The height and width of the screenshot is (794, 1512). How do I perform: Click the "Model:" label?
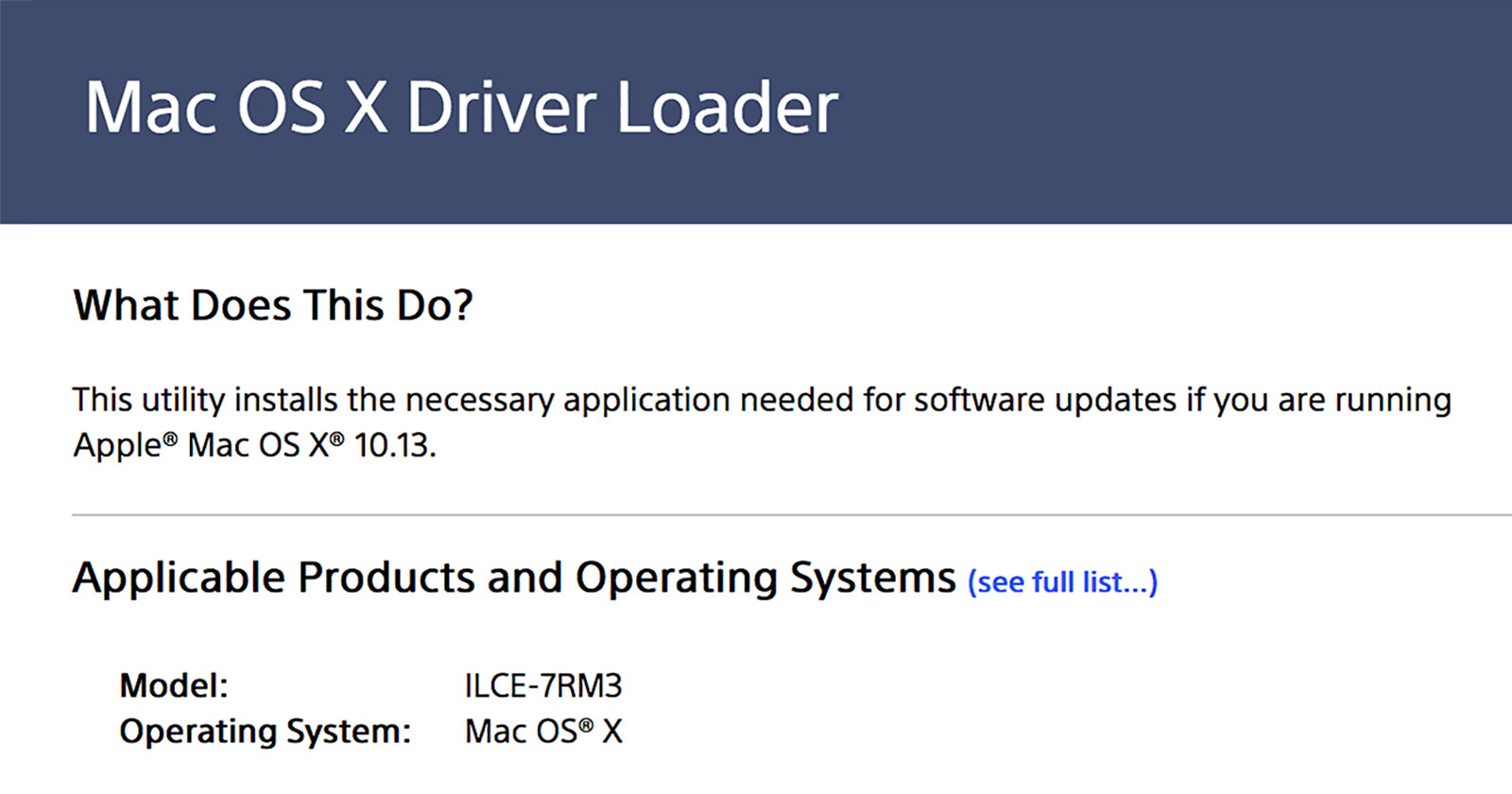[174, 685]
